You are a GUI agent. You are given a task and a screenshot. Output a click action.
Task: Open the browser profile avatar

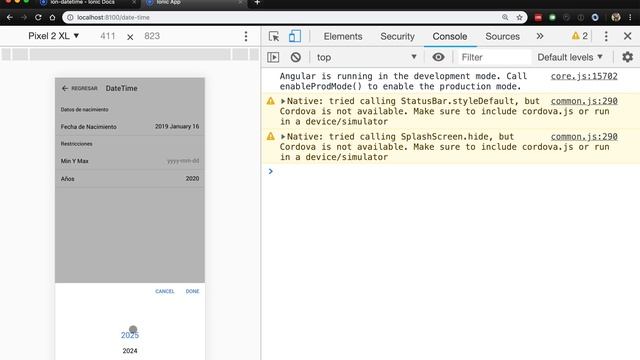click(616, 17)
